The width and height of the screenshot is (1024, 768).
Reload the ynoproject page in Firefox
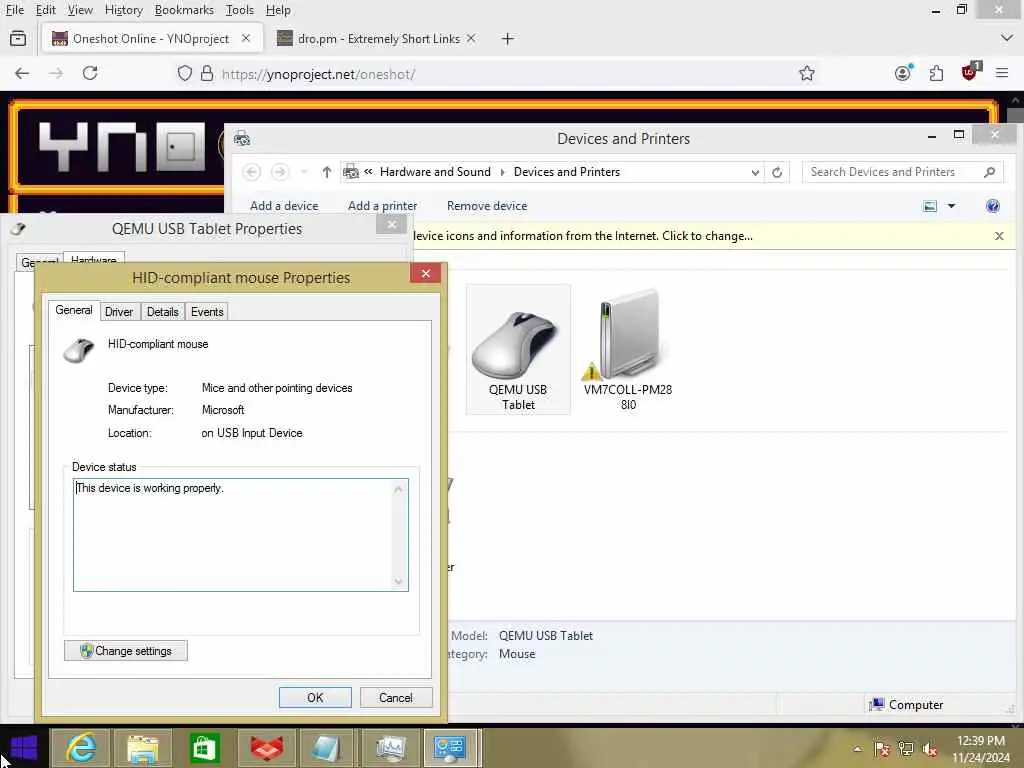(x=90, y=74)
